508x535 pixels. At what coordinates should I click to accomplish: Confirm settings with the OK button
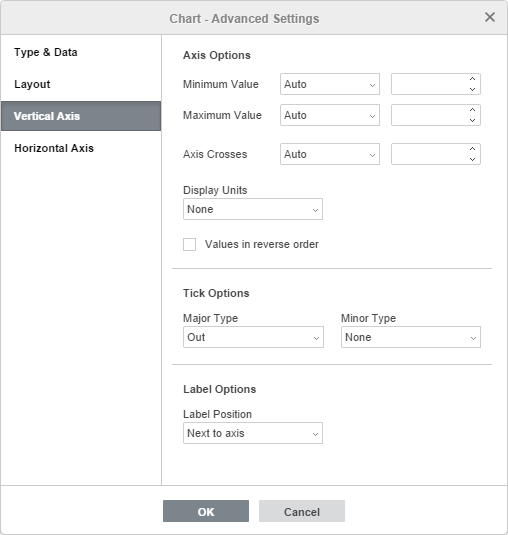pos(206,511)
